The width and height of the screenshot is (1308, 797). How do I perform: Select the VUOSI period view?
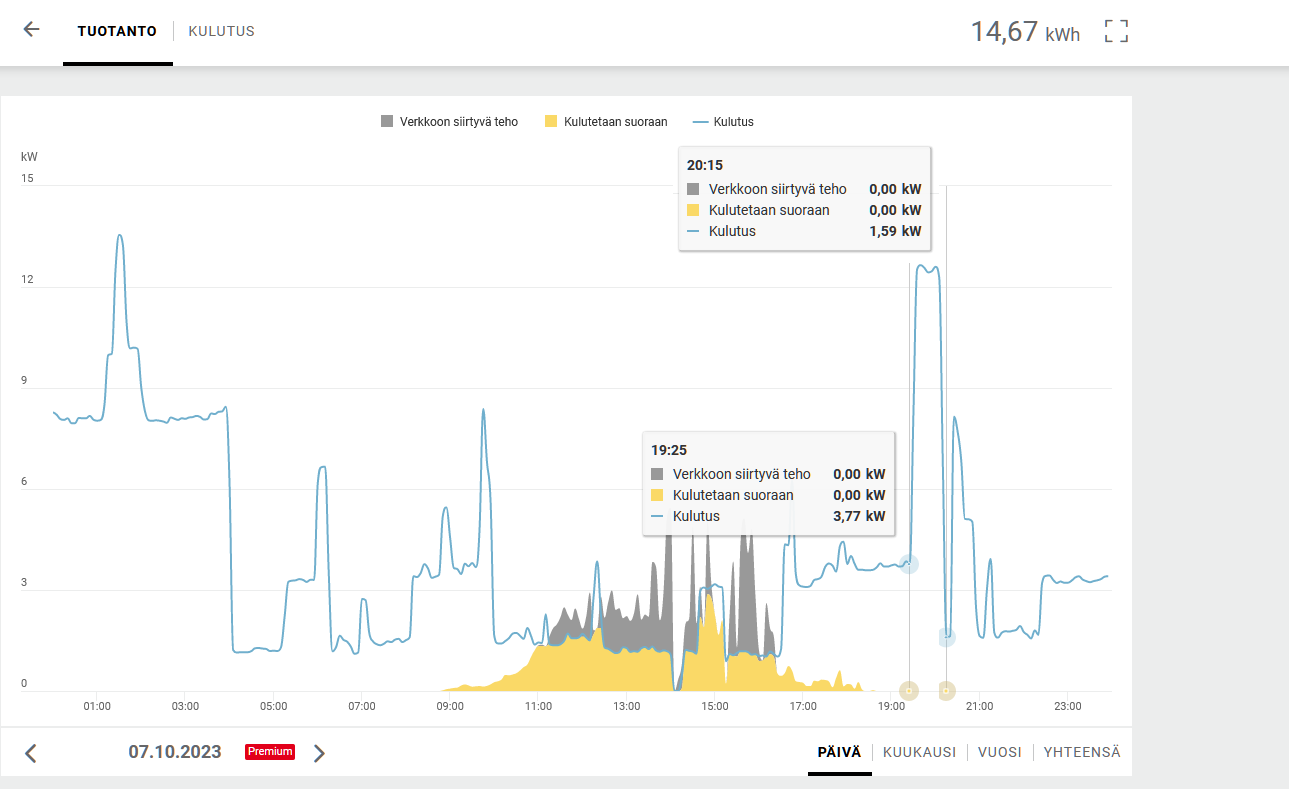pyautogui.click(x=999, y=752)
